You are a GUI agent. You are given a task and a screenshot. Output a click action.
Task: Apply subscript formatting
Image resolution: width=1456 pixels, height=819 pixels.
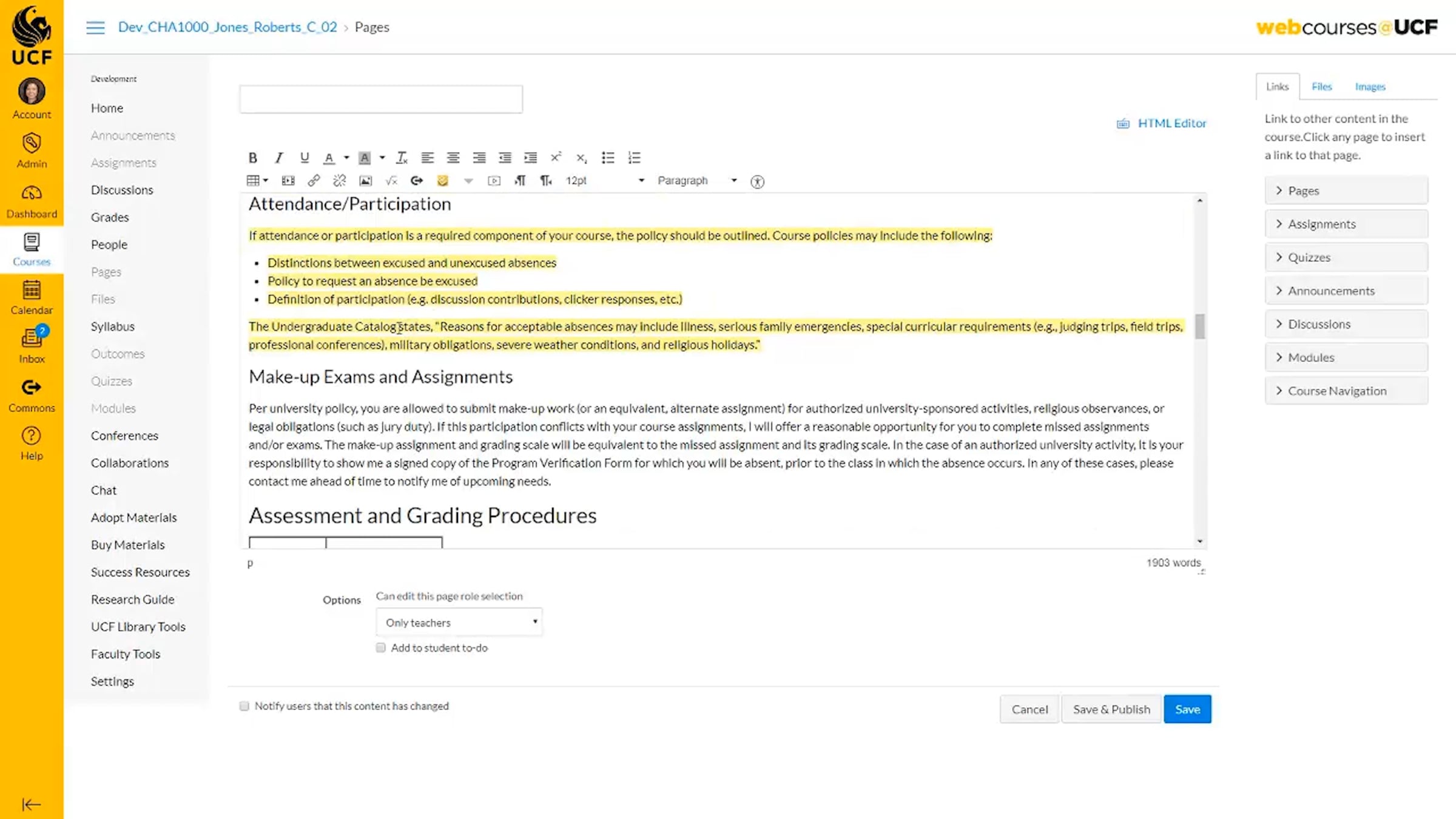tap(581, 158)
